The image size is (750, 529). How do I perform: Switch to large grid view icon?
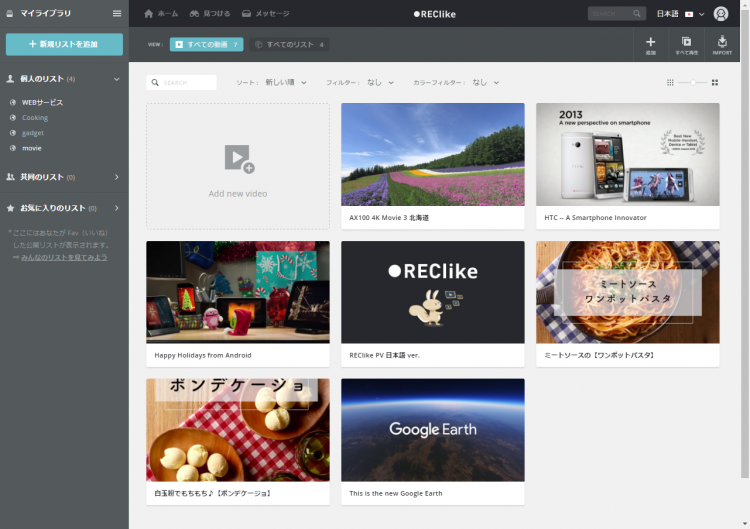point(715,83)
